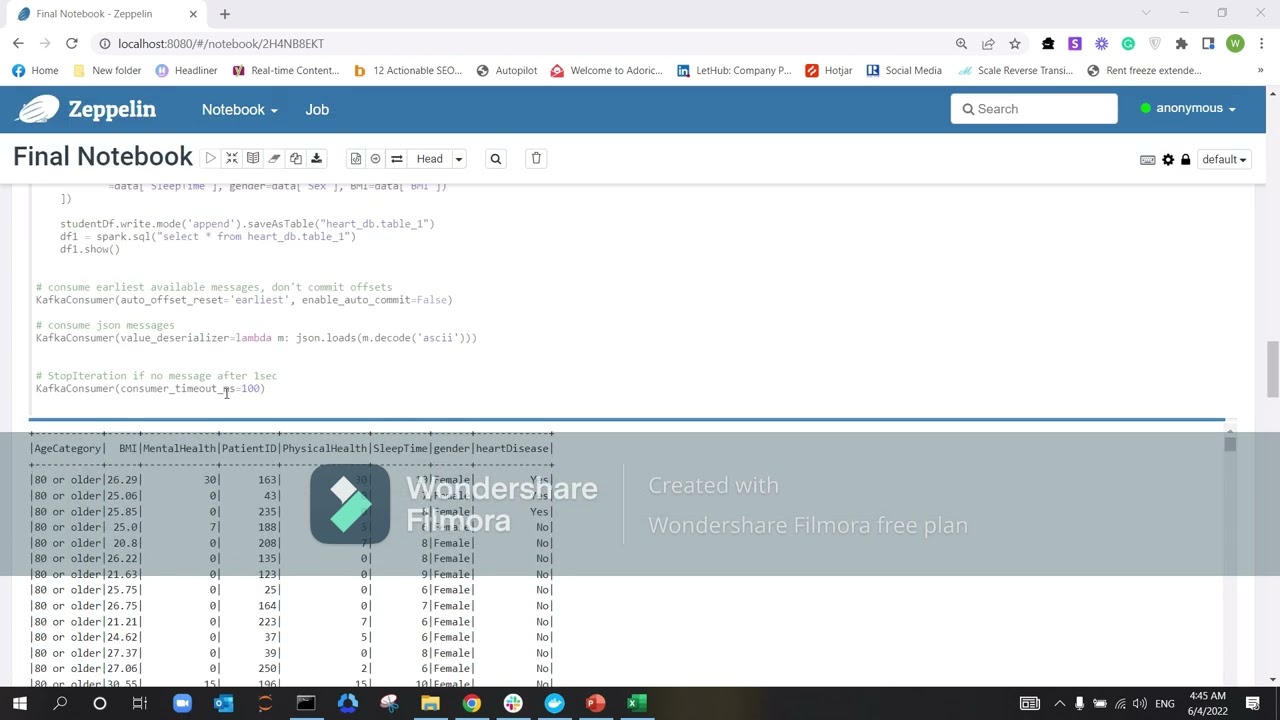Open the Grammarly extension icon

pyautogui.click(x=1128, y=43)
